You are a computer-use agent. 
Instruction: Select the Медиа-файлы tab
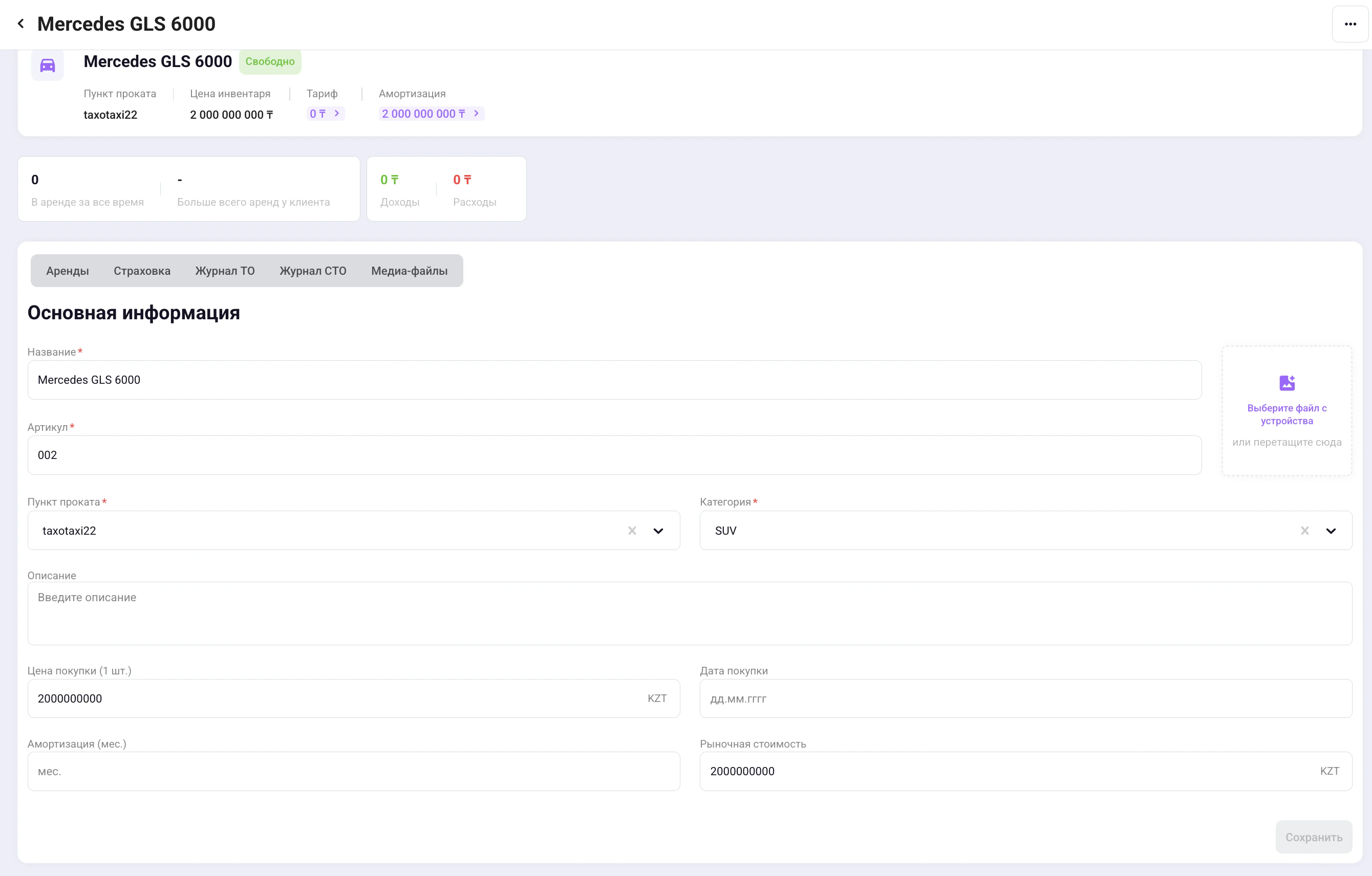click(410, 271)
